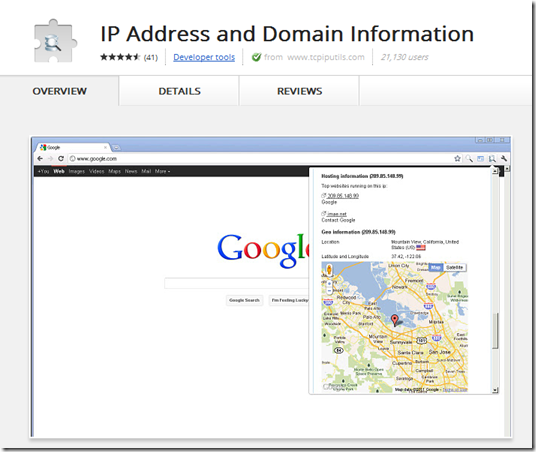The image size is (536, 452).
Task: Click the IP Address and Domain Information title
Action: tap(287, 34)
